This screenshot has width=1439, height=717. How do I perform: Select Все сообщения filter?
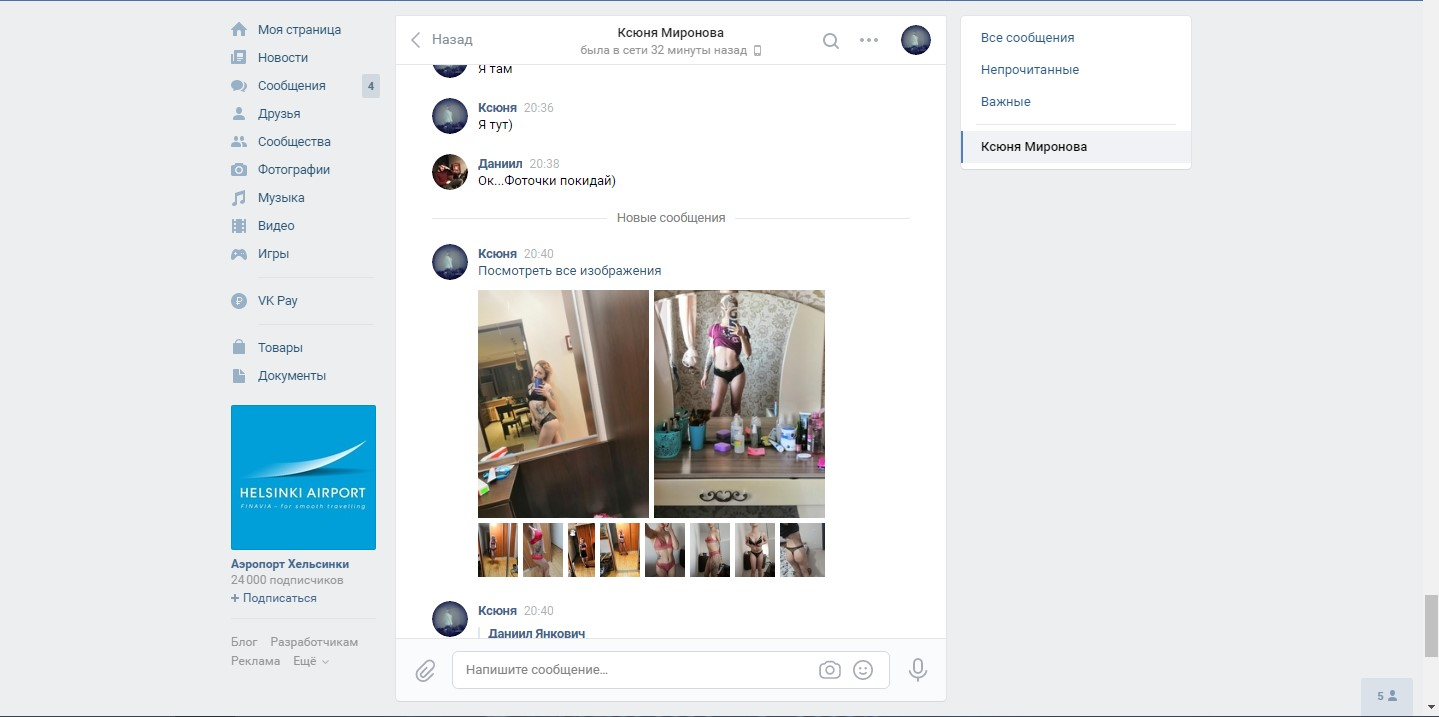click(1028, 38)
